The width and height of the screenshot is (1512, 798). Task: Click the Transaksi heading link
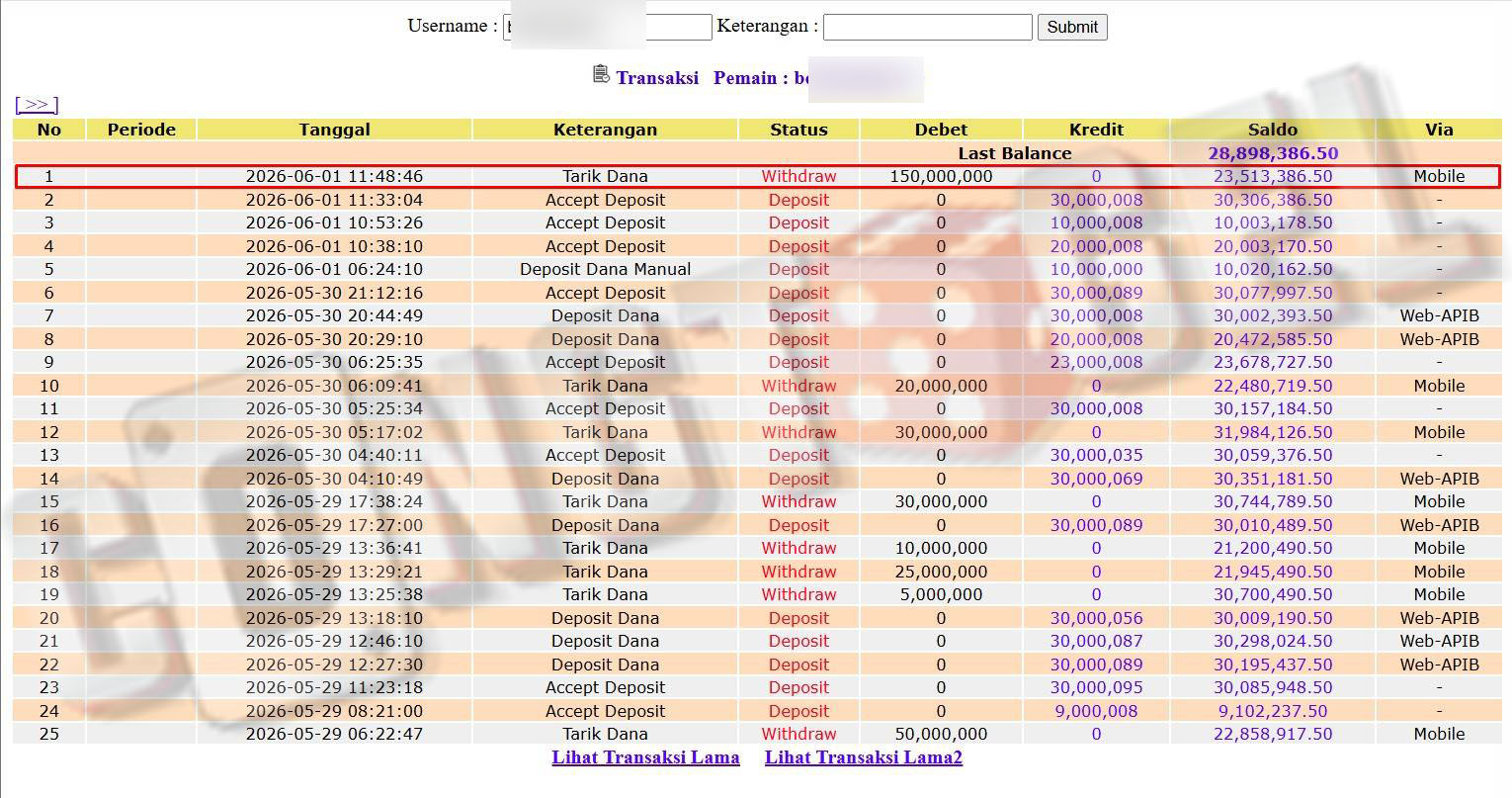(657, 78)
